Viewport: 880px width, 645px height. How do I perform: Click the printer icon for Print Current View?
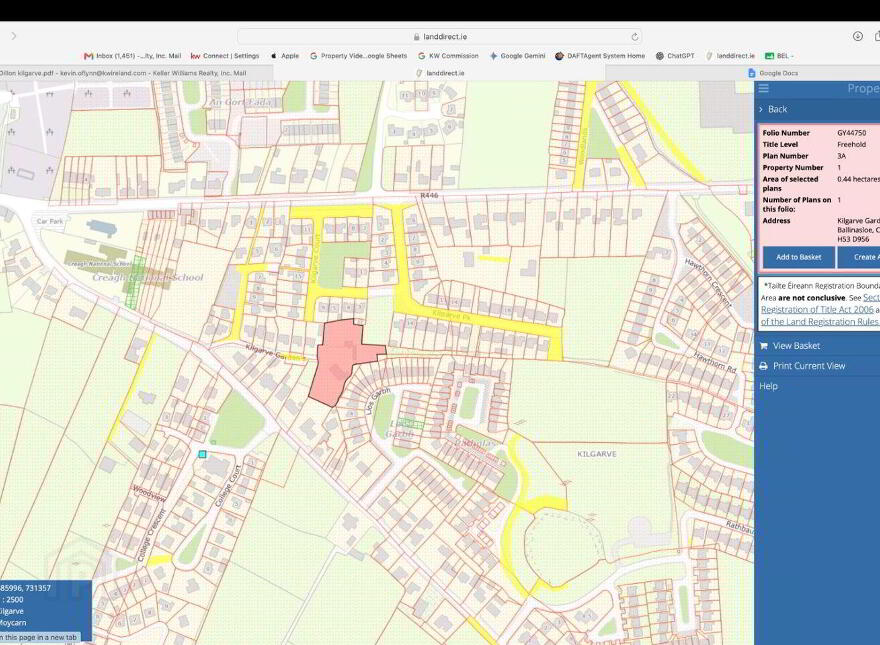tap(763, 366)
